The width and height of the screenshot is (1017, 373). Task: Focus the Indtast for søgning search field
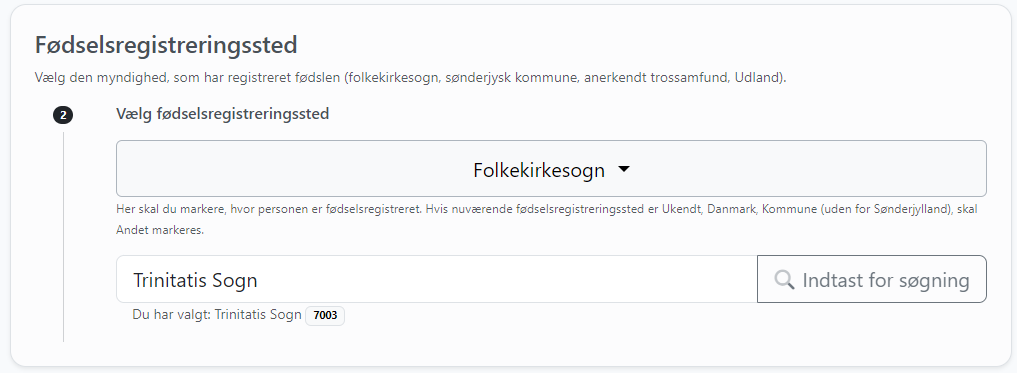point(872,280)
